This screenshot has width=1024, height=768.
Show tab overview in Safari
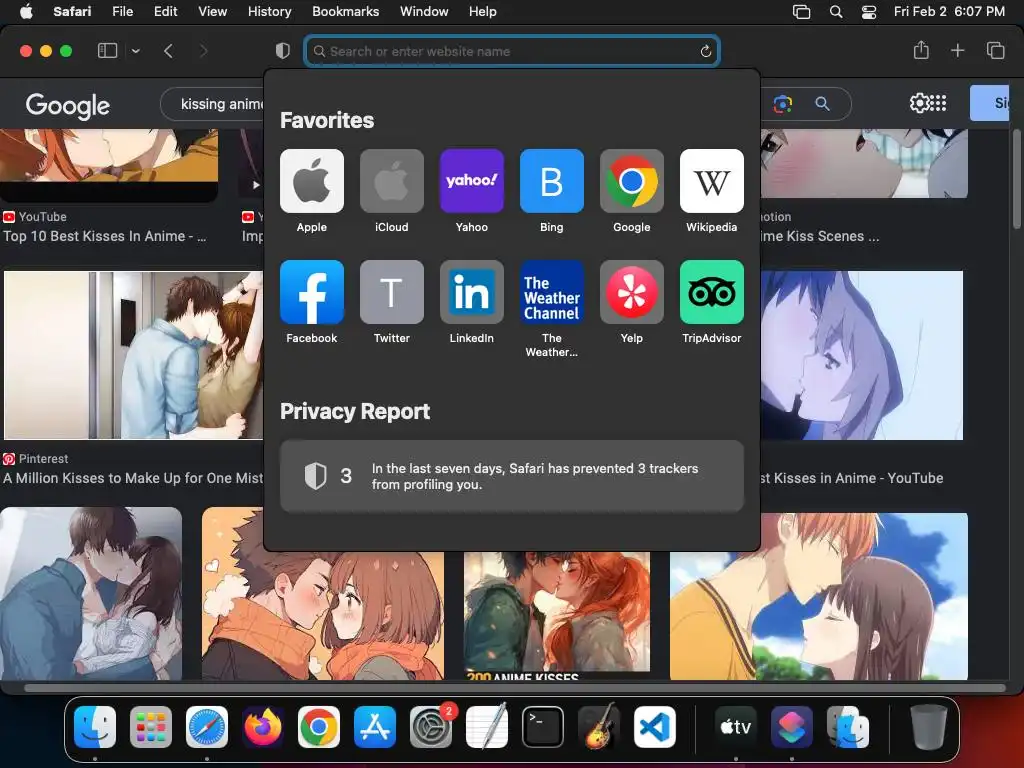(x=995, y=50)
